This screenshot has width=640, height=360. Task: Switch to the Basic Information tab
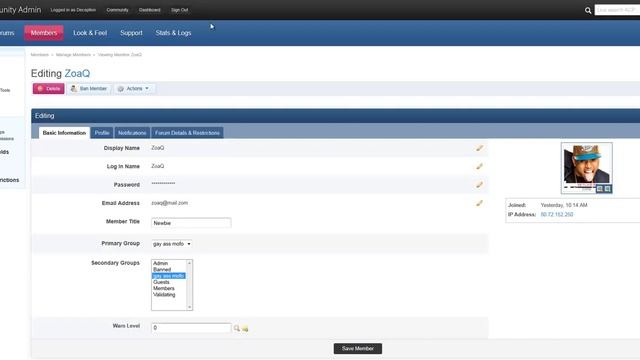tap(64, 133)
